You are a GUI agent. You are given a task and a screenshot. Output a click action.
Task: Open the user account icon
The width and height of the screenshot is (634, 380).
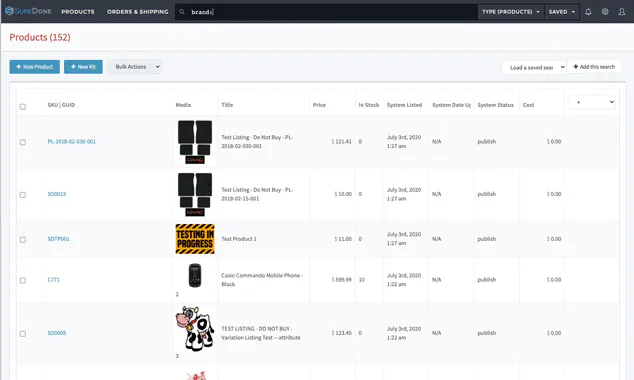[622, 12]
